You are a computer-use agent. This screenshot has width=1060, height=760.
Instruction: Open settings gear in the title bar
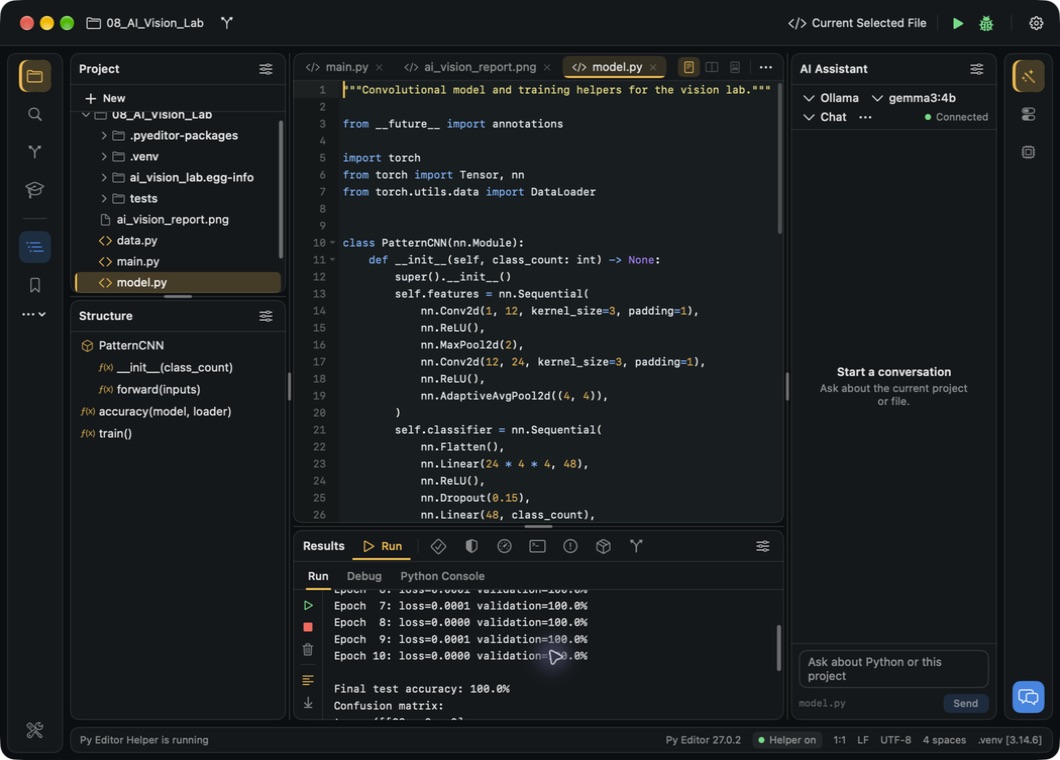(x=1036, y=23)
